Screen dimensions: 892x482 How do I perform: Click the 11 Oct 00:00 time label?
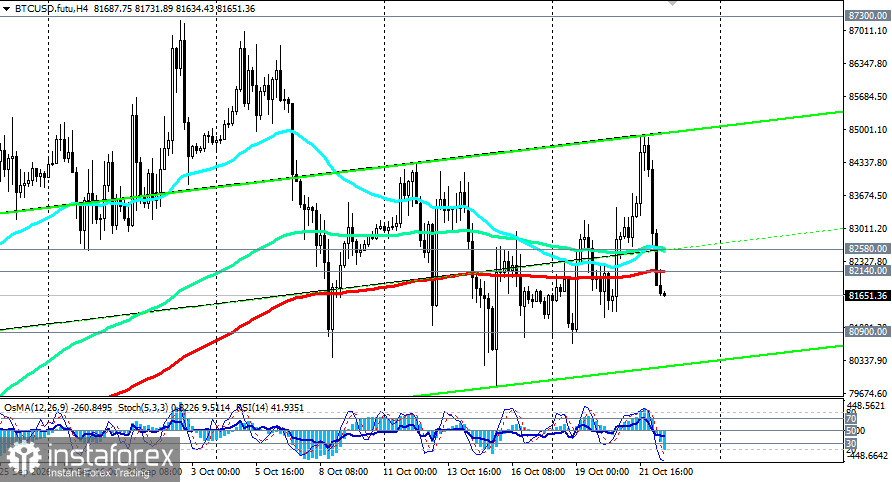[410, 472]
